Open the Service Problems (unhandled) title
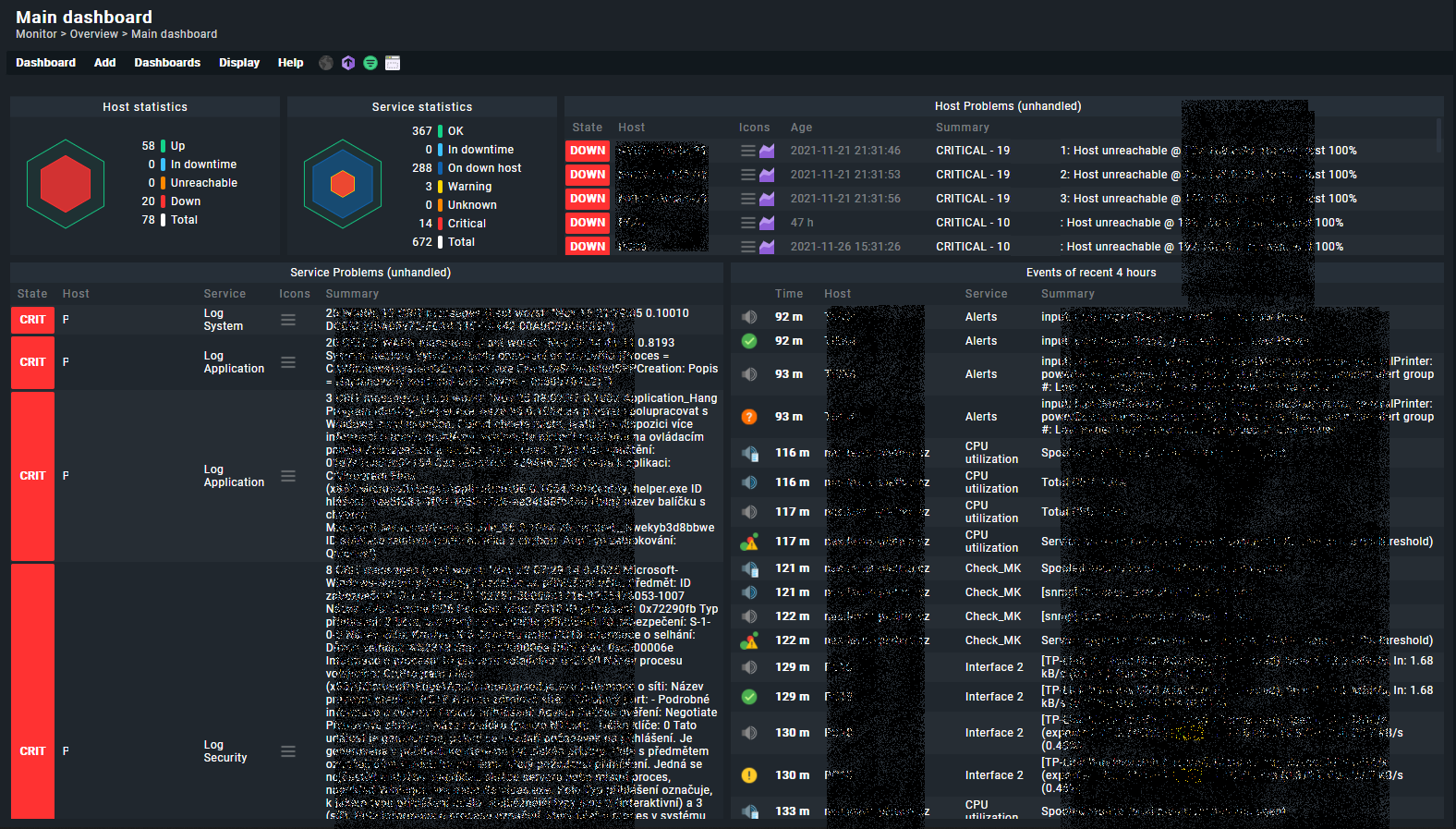This screenshot has height=829, width=1456. tap(370, 273)
